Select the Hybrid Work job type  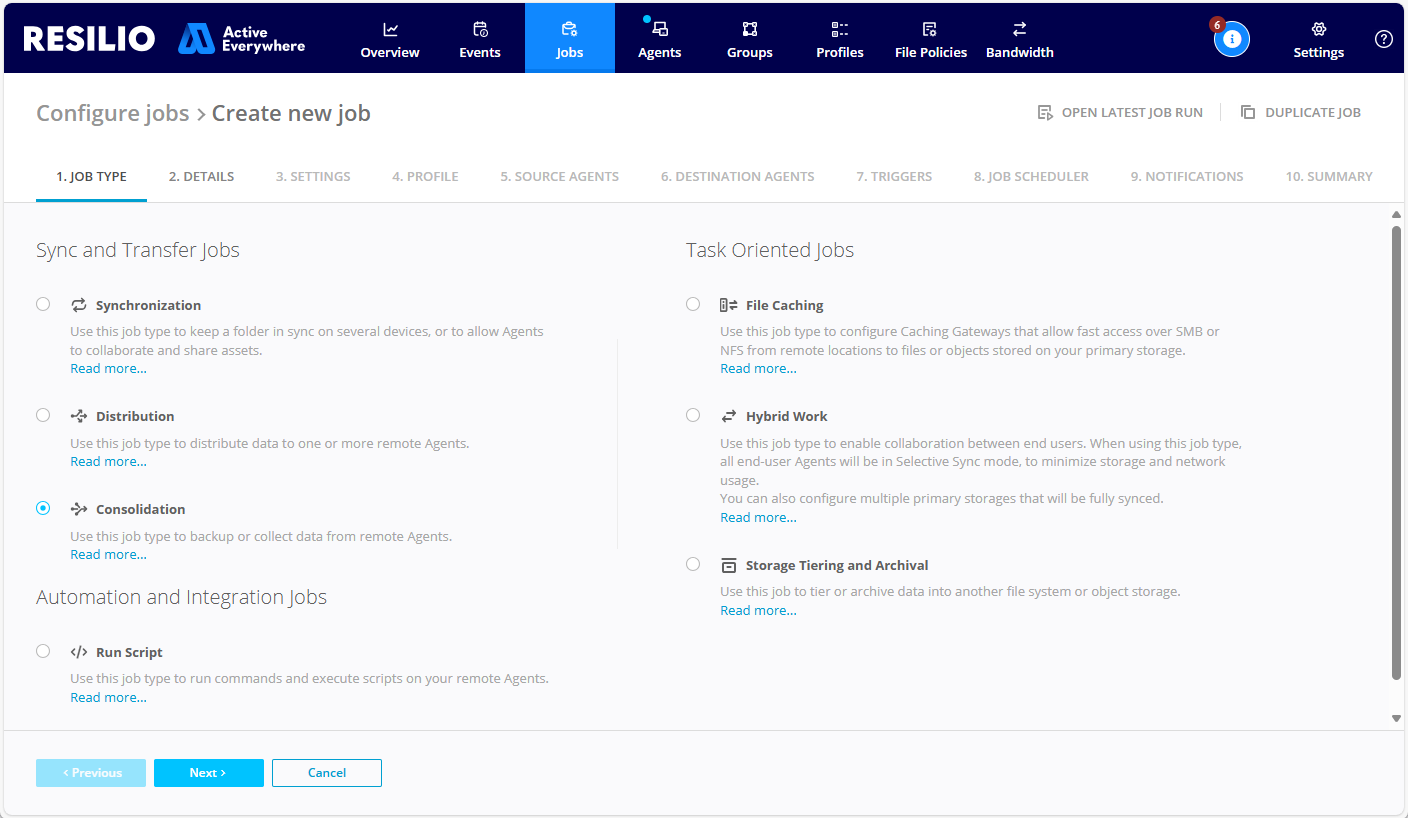pyautogui.click(x=693, y=414)
